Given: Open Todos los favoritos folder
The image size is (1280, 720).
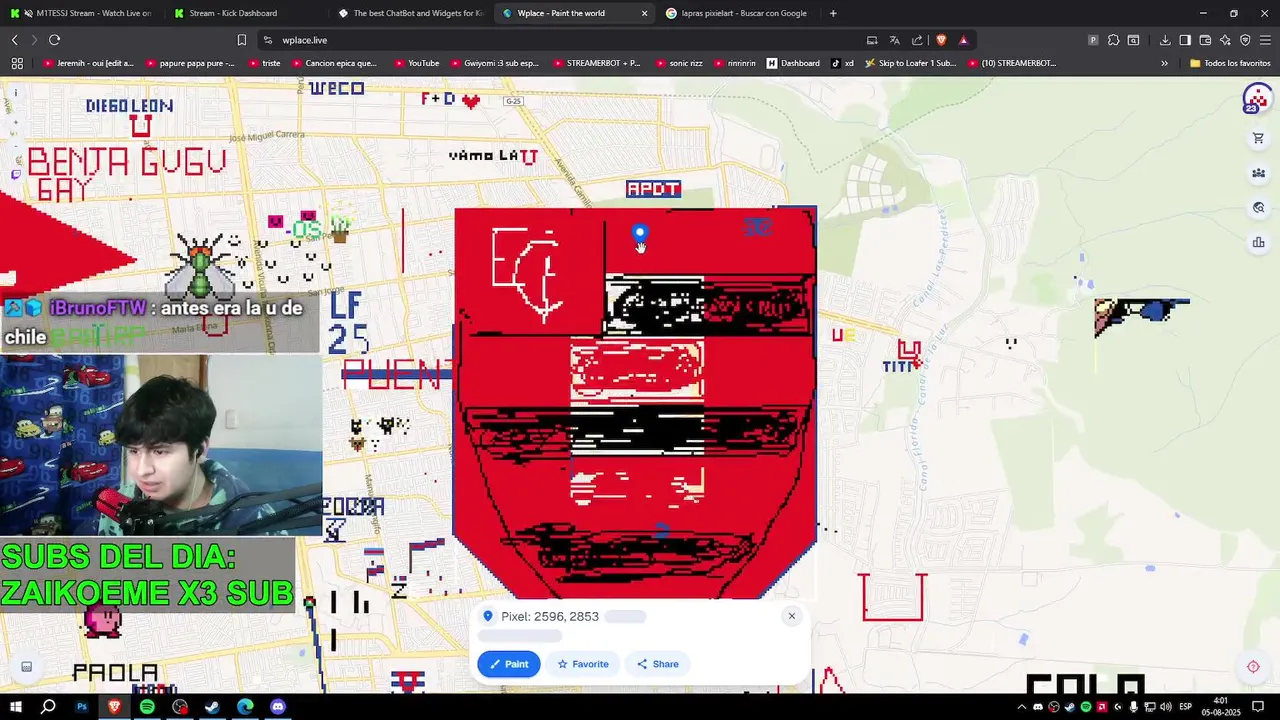Looking at the screenshot, I should point(1230,63).
